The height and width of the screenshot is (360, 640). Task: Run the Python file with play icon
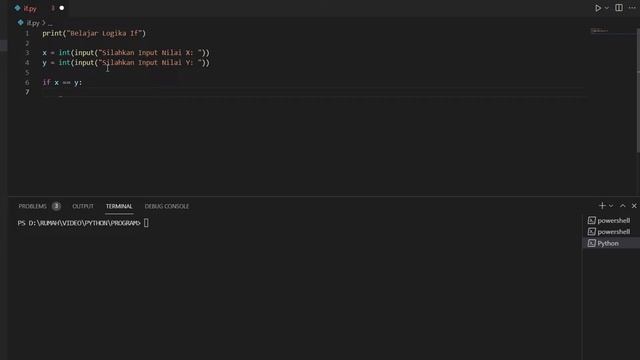click(x=598, y=8)
